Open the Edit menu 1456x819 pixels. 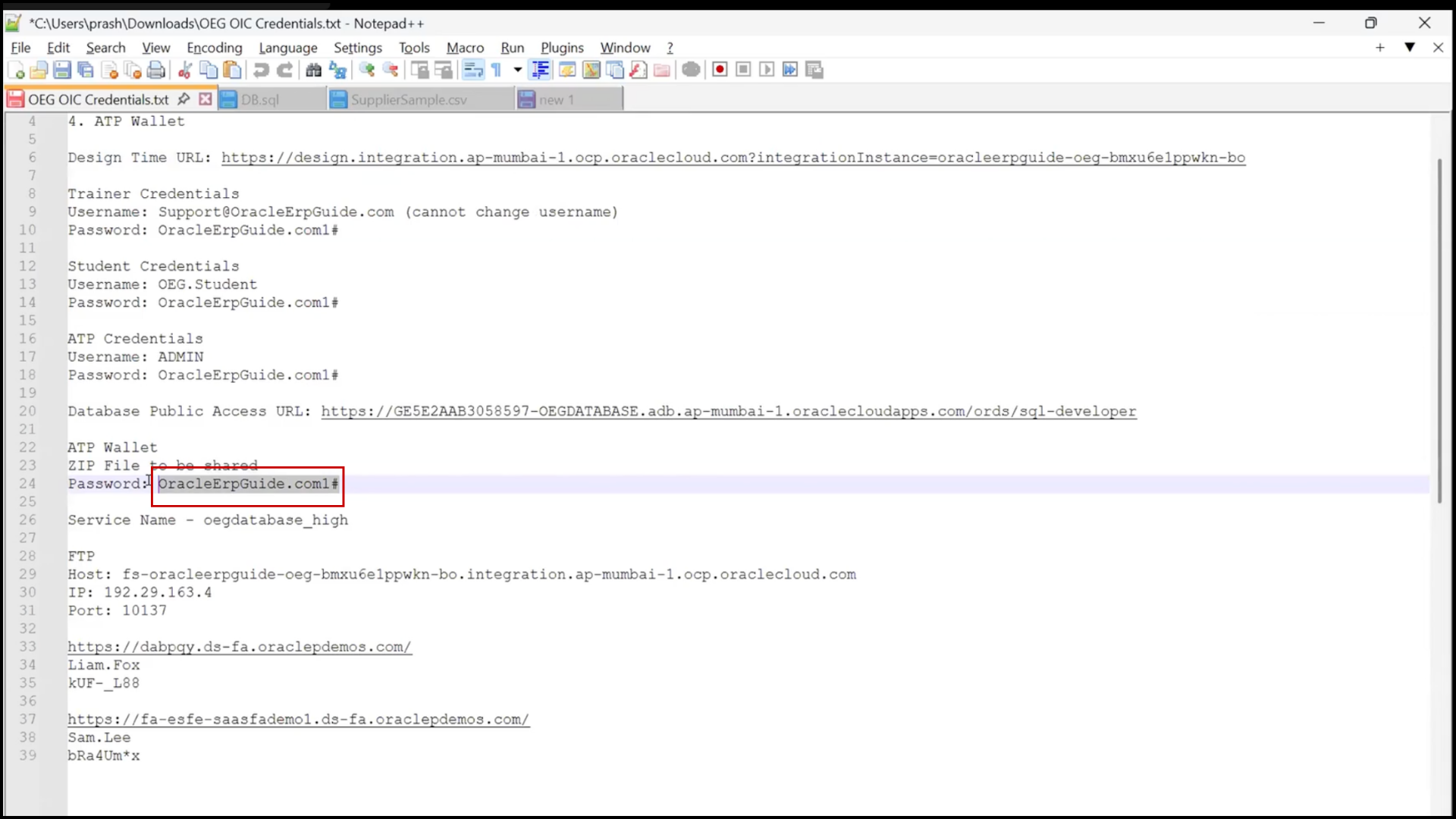tap(58, 48)
